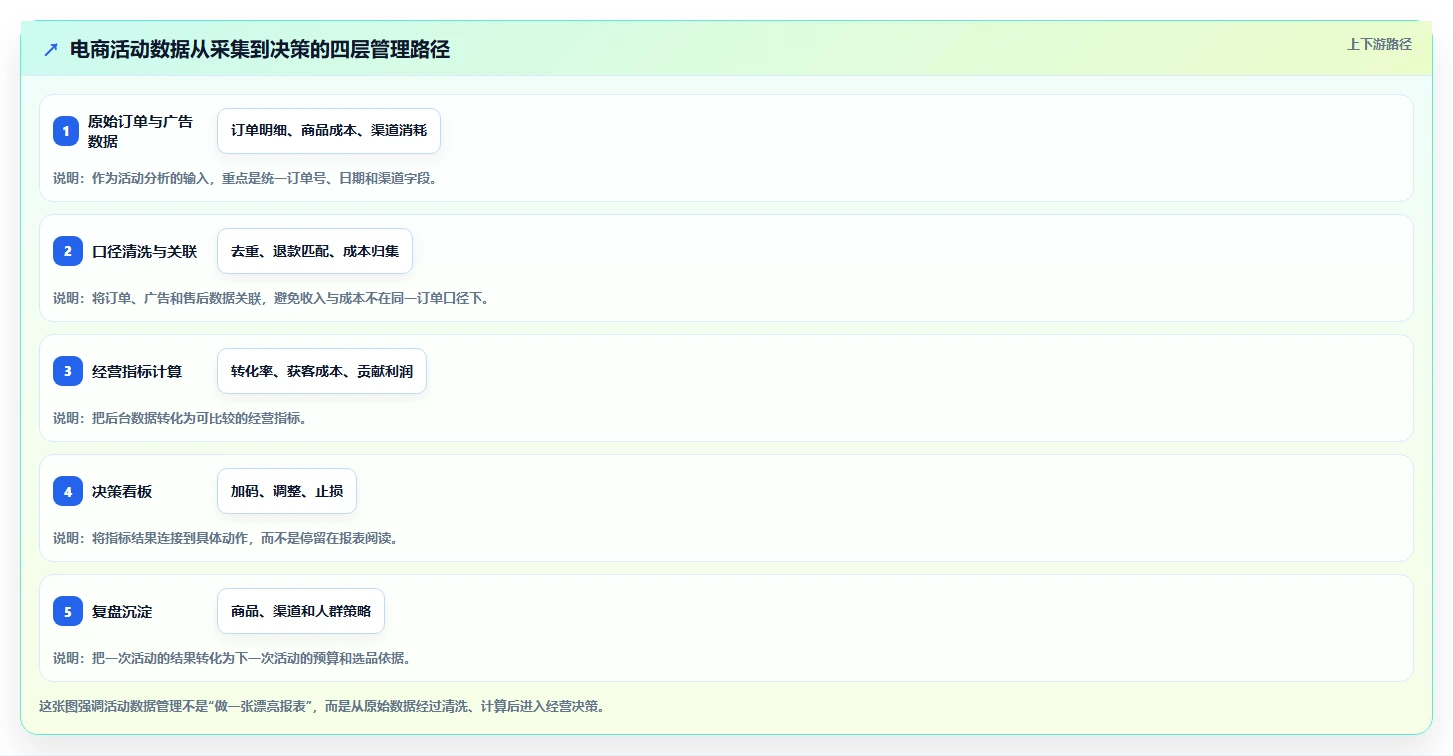Select the 口径清洗与关联 step title
The height and width of the screenshot is (756, 1453).
[144, 251]
